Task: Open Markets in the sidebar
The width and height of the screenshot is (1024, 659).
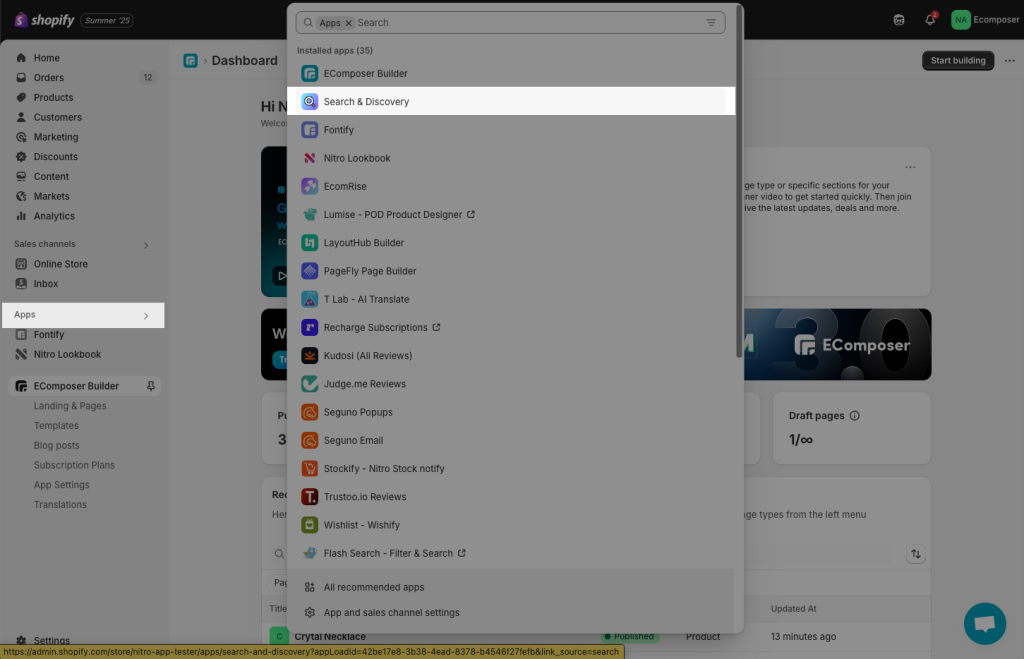Action: [x=51, y=196]
